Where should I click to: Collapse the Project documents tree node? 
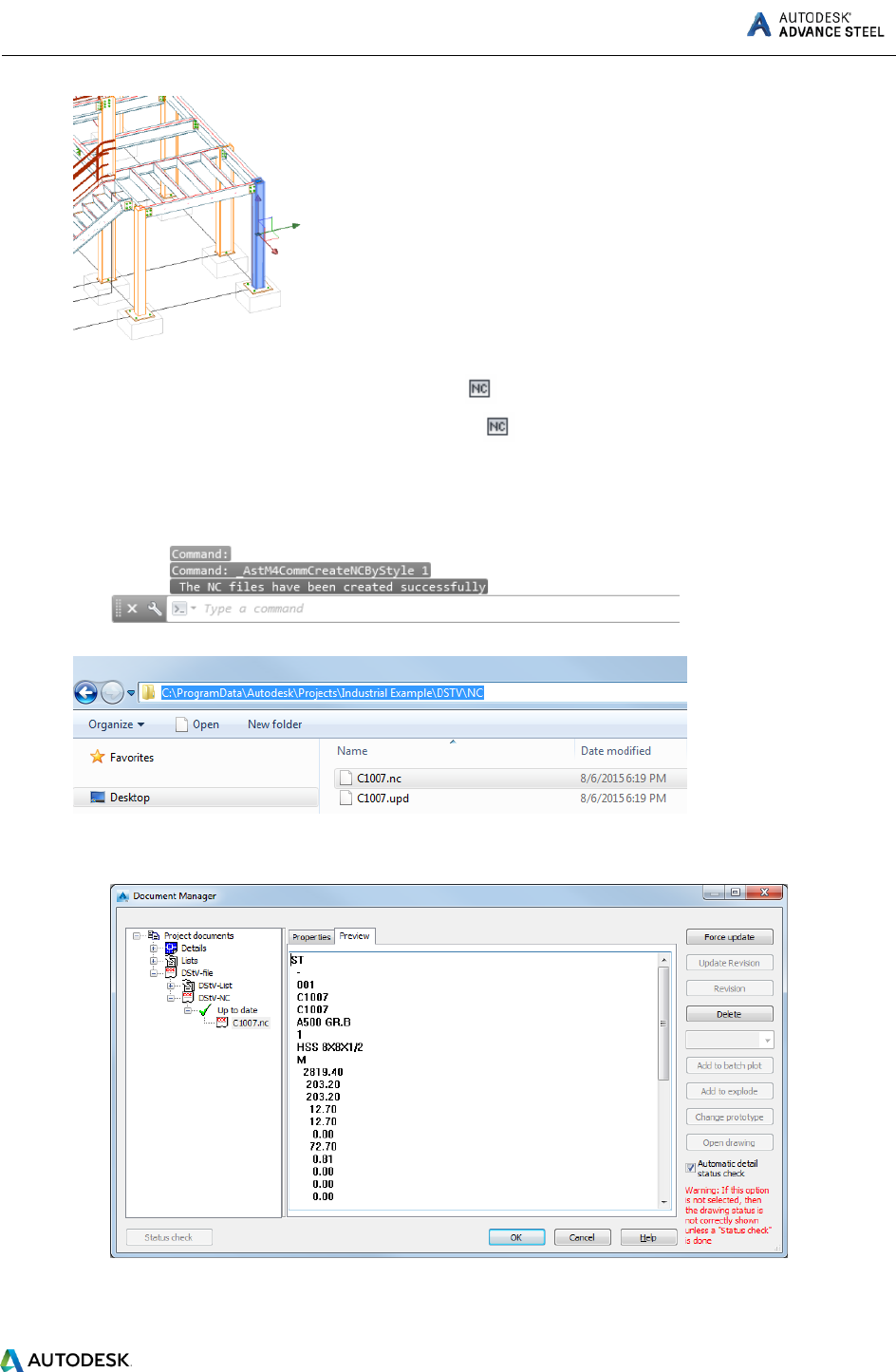point(137,936)
